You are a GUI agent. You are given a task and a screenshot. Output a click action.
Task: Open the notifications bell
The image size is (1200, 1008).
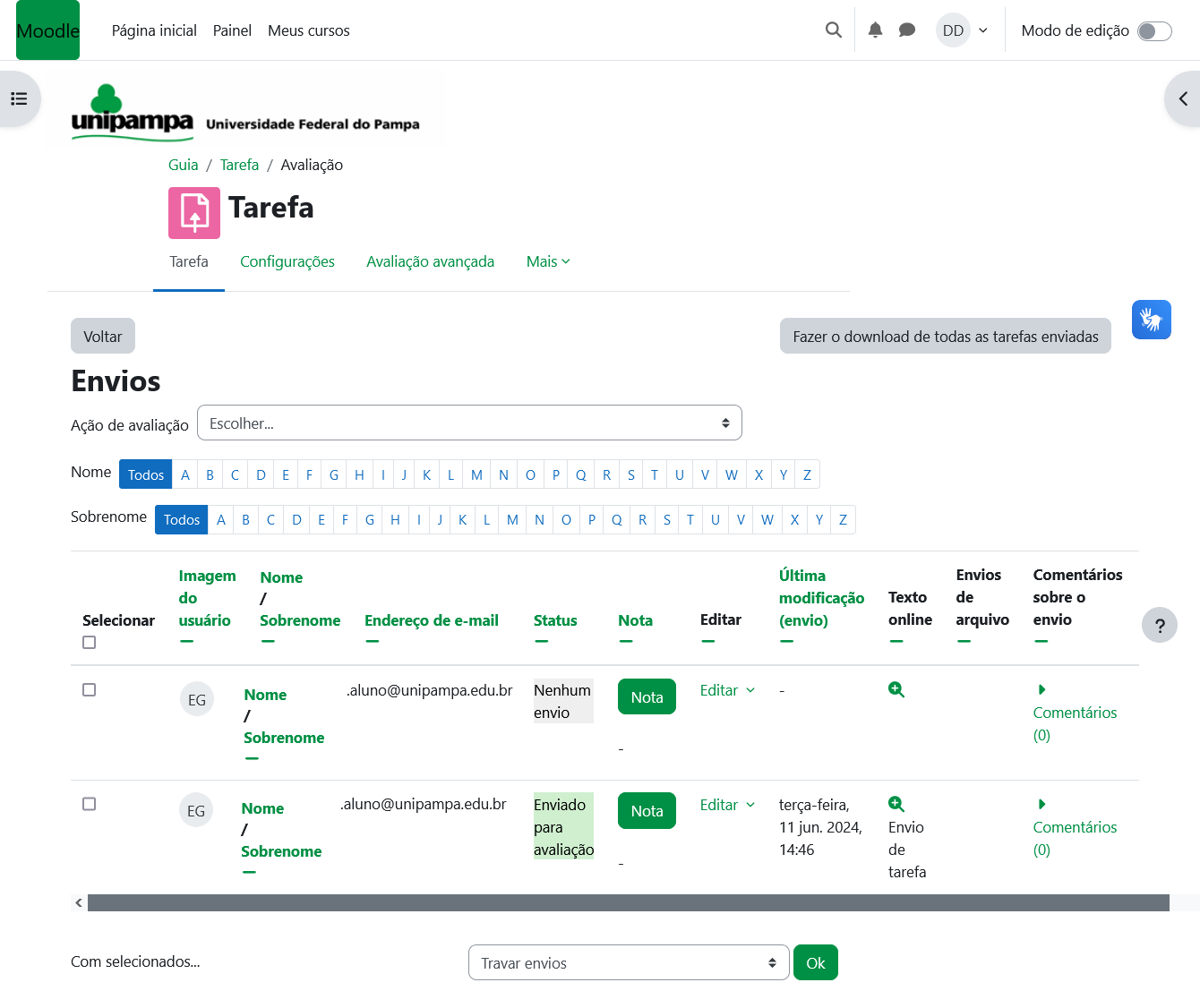click(x=875, y=30)
